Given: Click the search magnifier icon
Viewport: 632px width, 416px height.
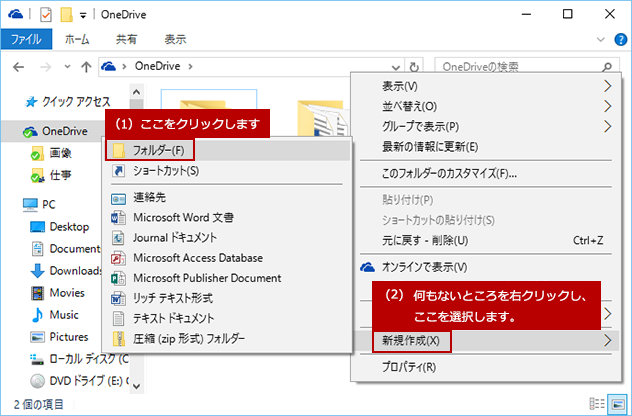Looking at the screenshot, I should pyautogui.click(x=607, y=67).
